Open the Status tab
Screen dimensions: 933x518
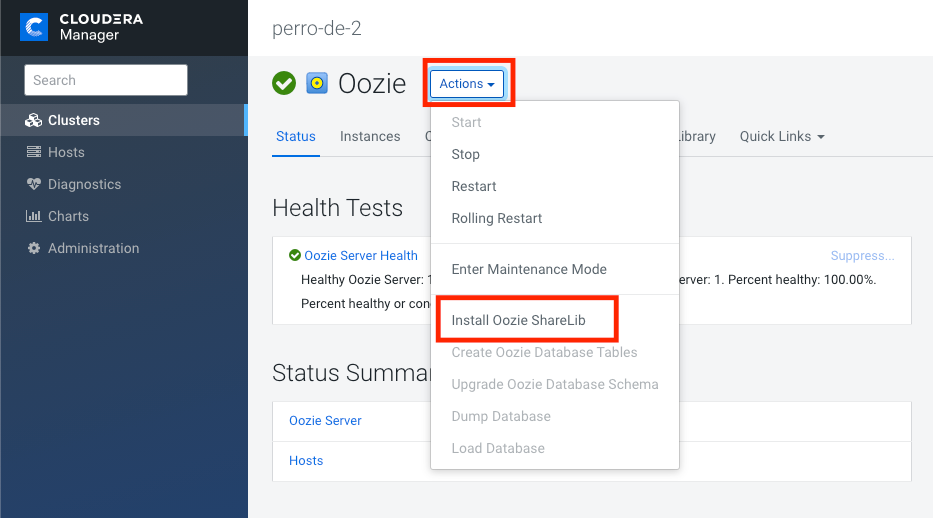coord(296,136)
